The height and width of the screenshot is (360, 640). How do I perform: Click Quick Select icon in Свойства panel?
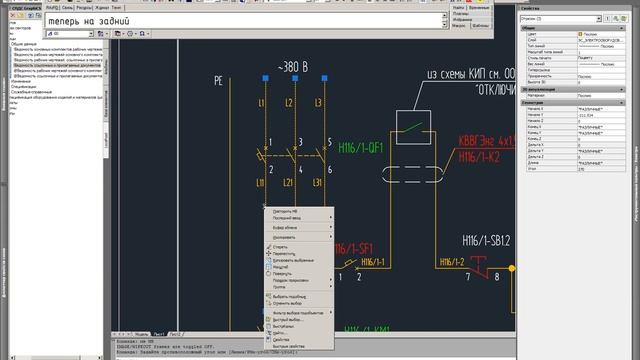coord(624,19)
